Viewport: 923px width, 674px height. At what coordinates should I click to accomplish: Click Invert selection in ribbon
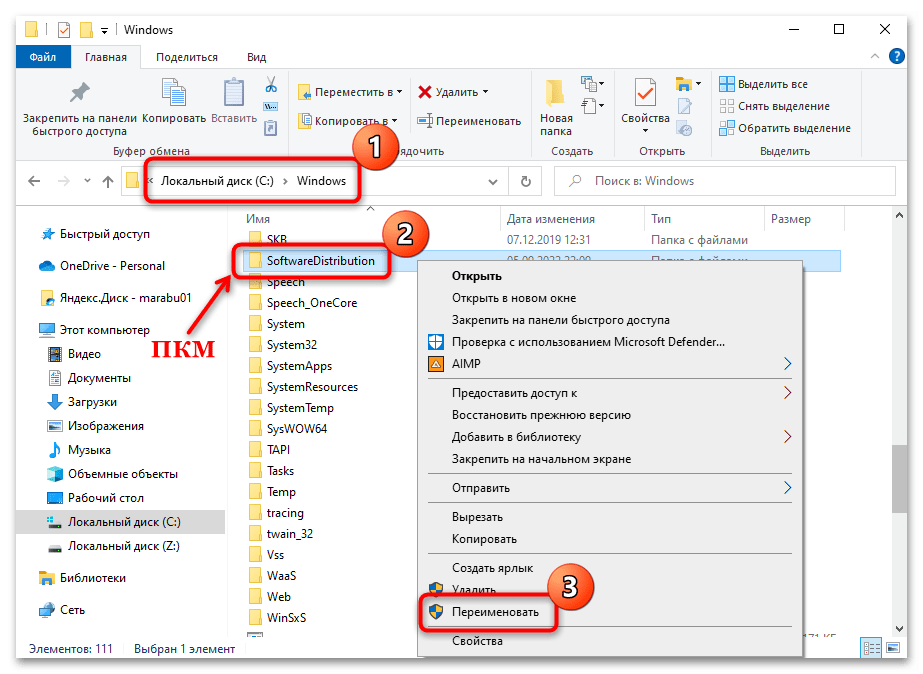click(x=785, y=128)
